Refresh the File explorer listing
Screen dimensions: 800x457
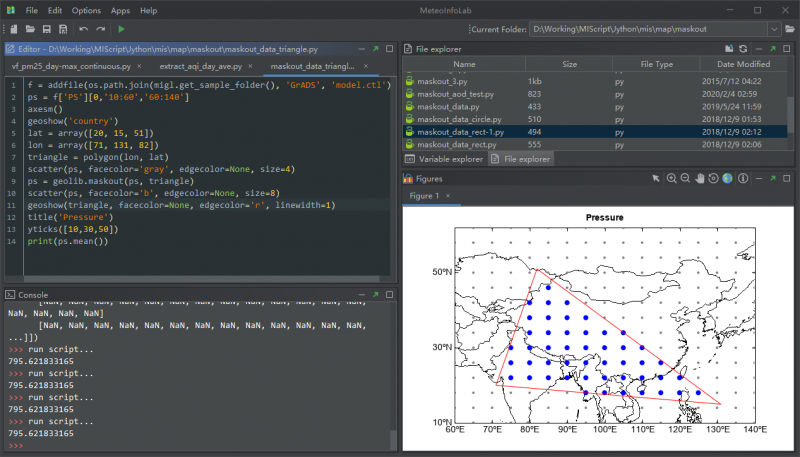[x=743, y=48]
